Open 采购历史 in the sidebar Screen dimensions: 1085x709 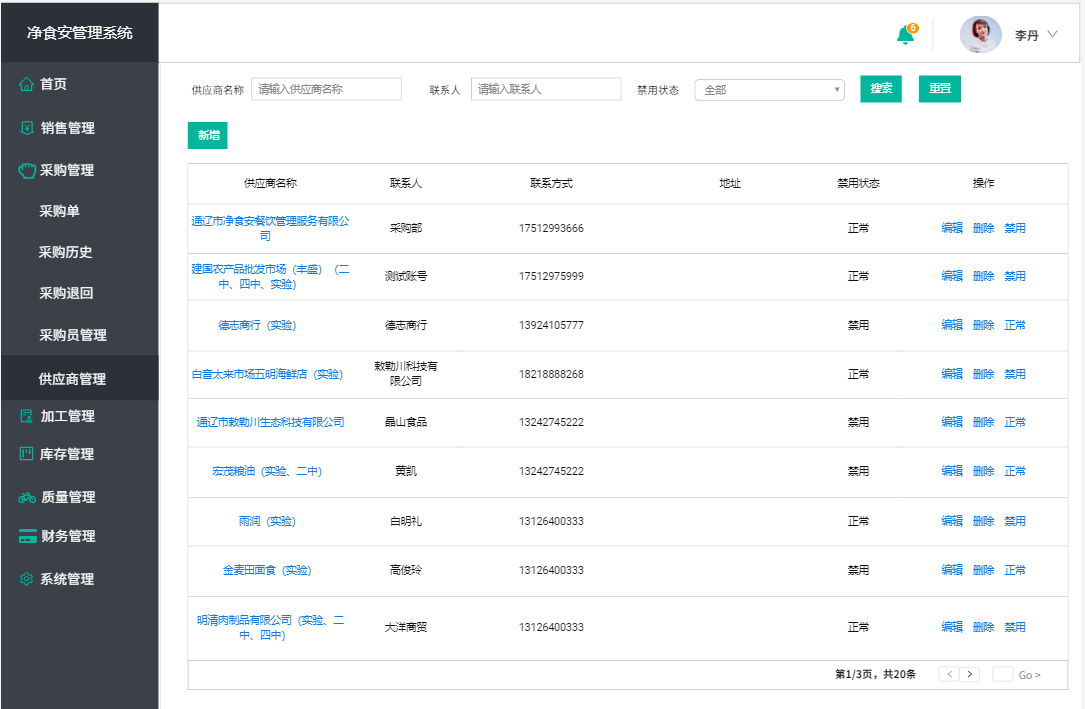click(x=65, y=252)
